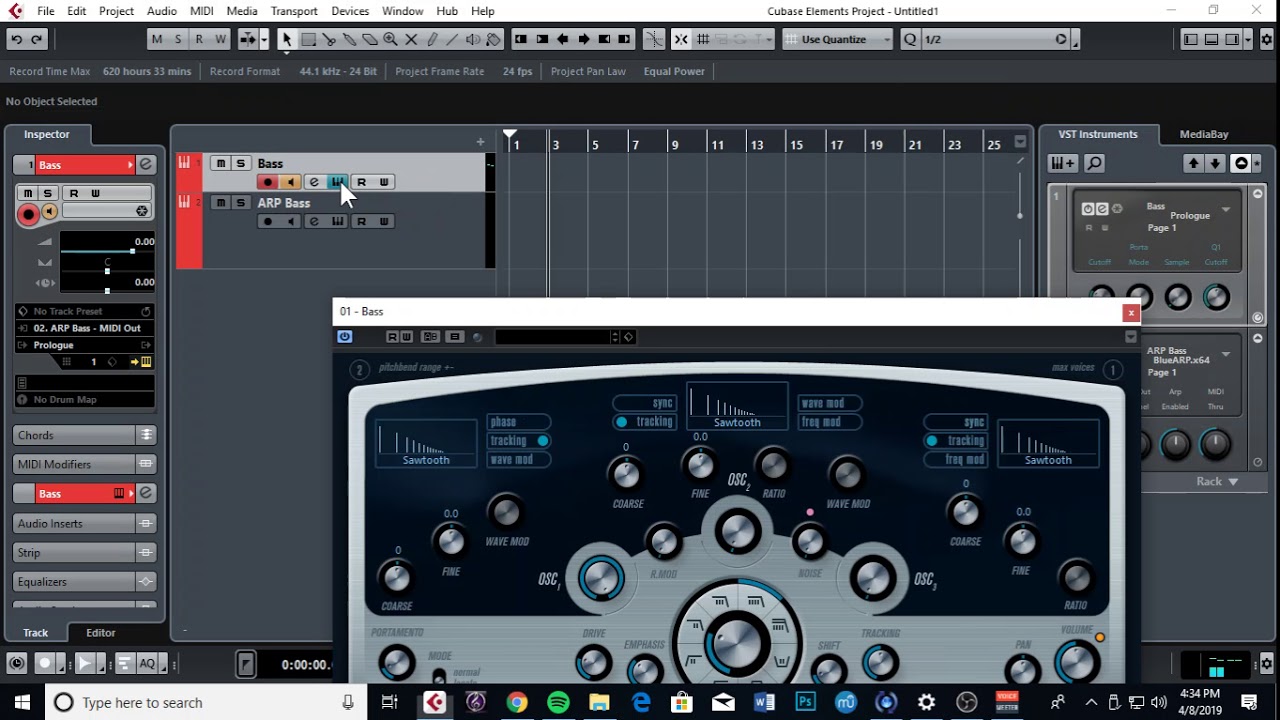Open Cubase from the Windows taskbar
The width and height of the screenshot is (1280, 720).
point(434,702)
